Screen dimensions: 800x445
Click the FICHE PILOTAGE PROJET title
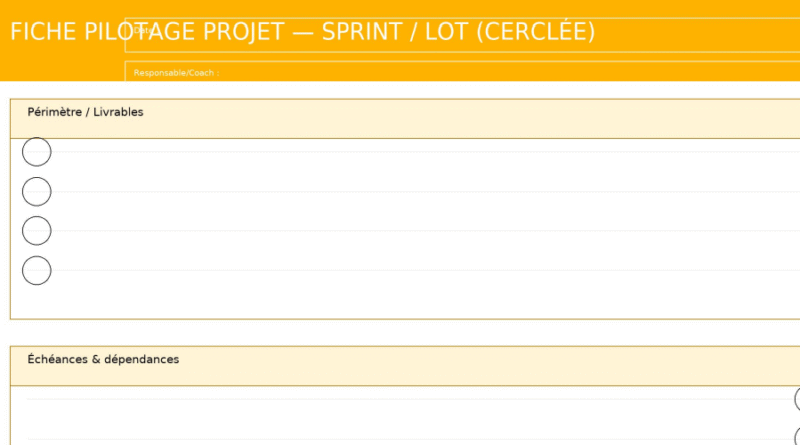tap(302, 32)
